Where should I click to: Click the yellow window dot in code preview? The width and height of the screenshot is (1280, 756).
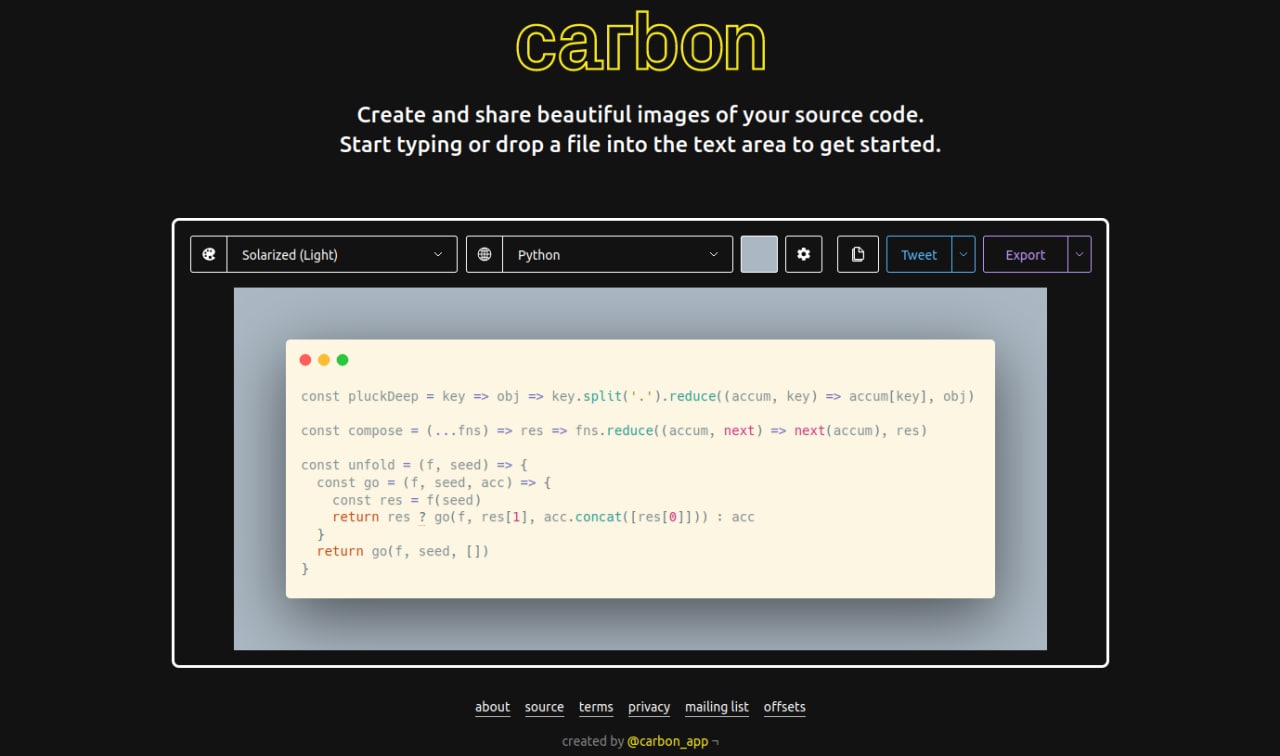[324, 360]
